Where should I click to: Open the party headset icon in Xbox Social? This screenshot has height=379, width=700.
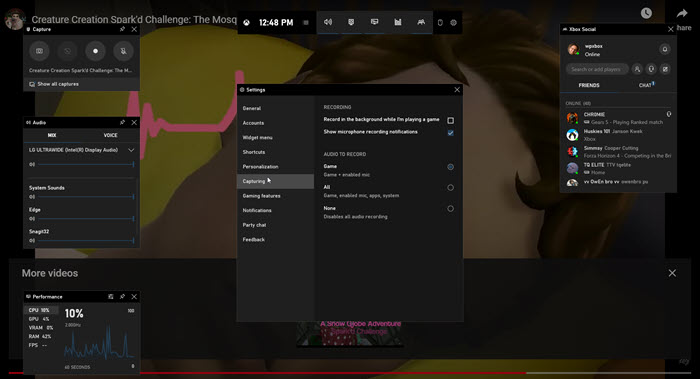point(651,69)
